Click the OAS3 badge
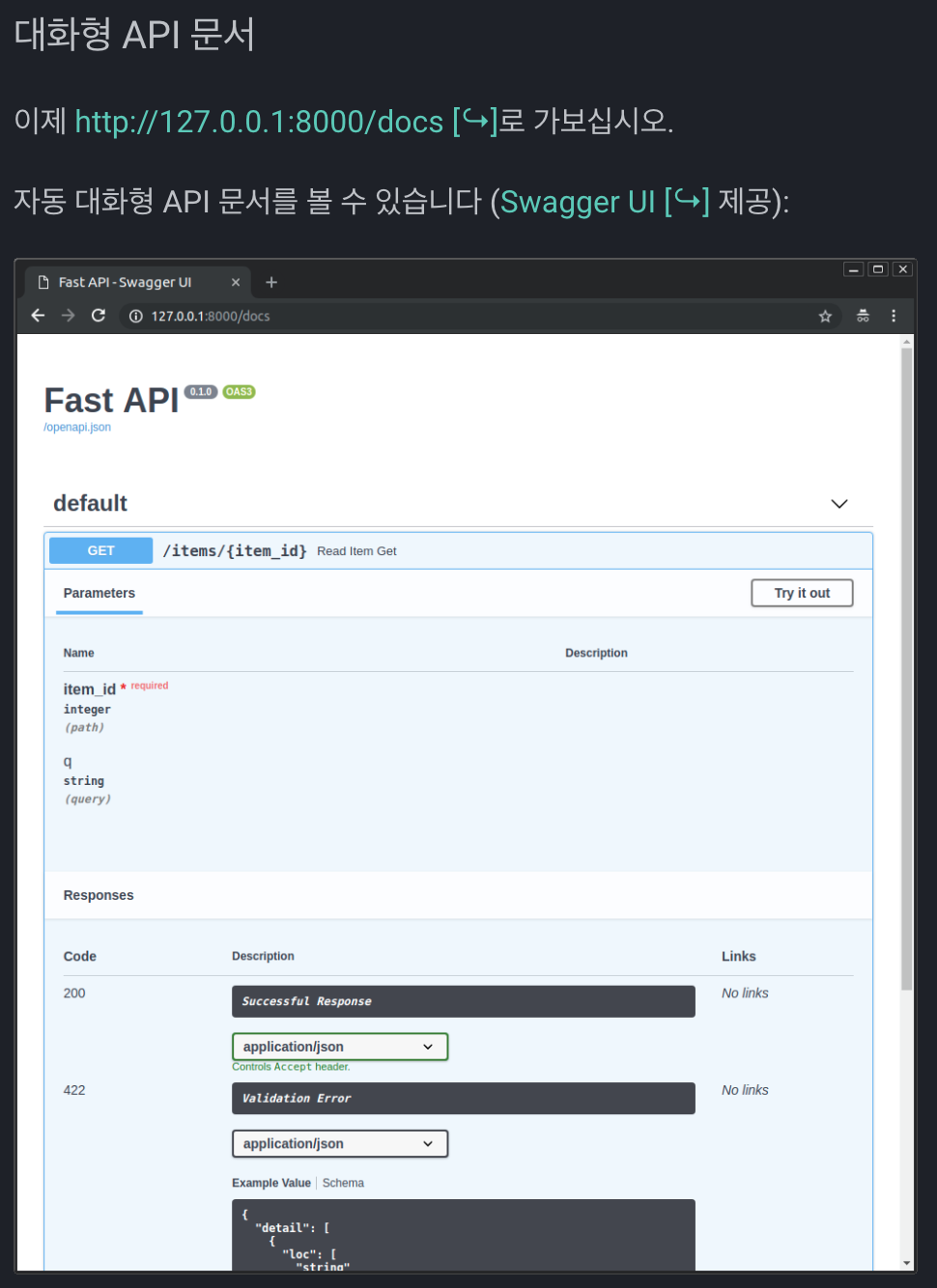937x1288 pixels. pos(239,392)
